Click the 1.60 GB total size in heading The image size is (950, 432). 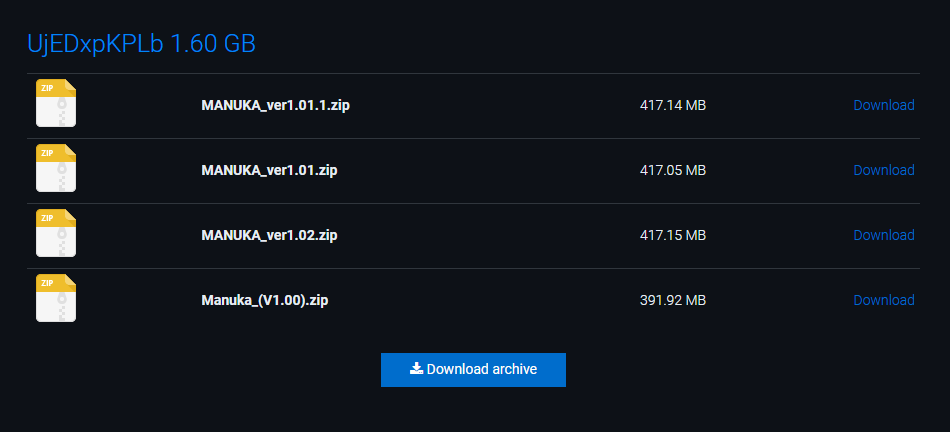(213, 44)
